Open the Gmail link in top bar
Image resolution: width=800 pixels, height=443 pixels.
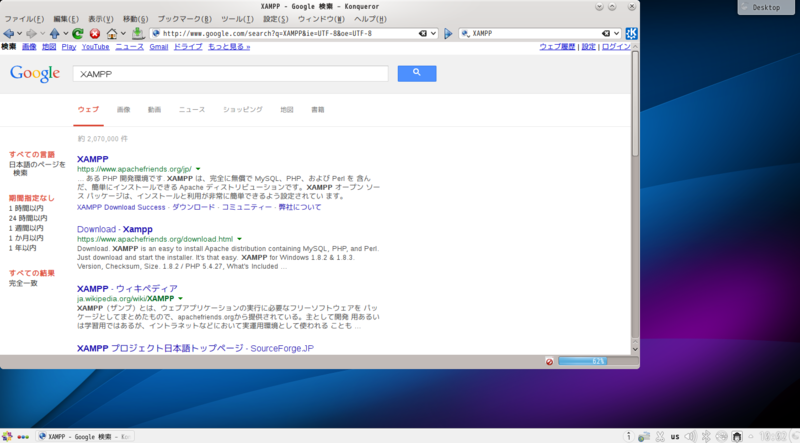159,46
